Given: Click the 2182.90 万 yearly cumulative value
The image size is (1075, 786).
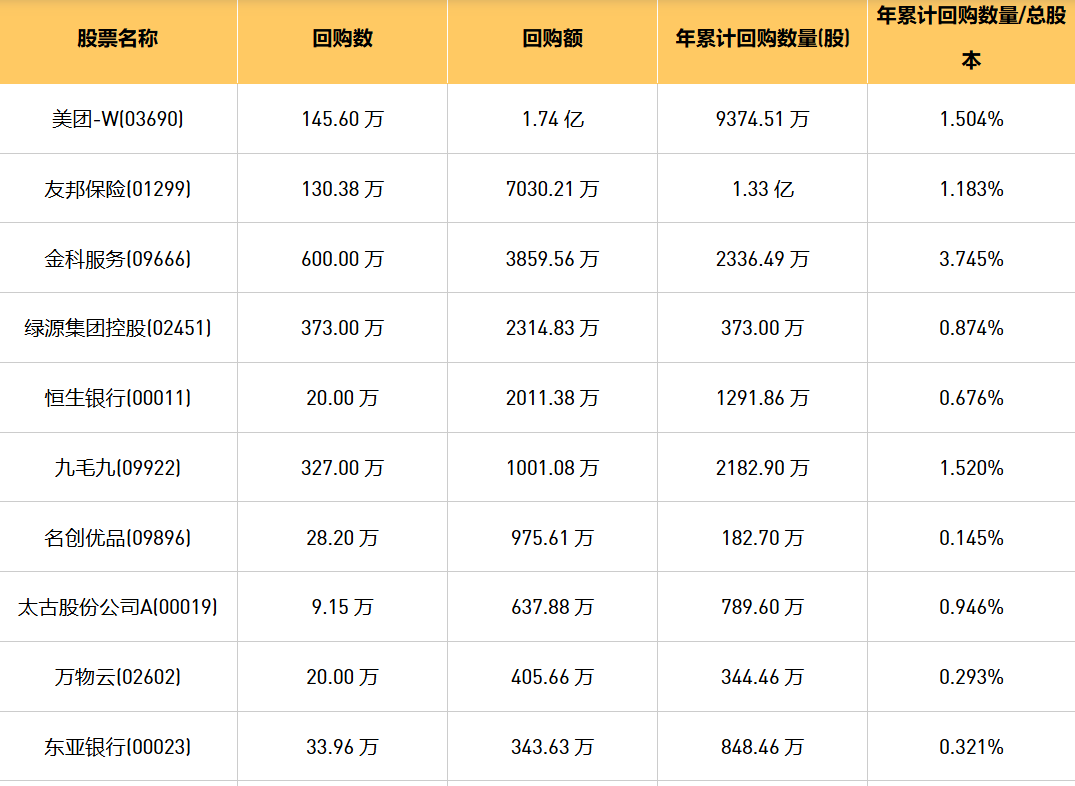Looking at the screenshot, I should pos(762,468).
